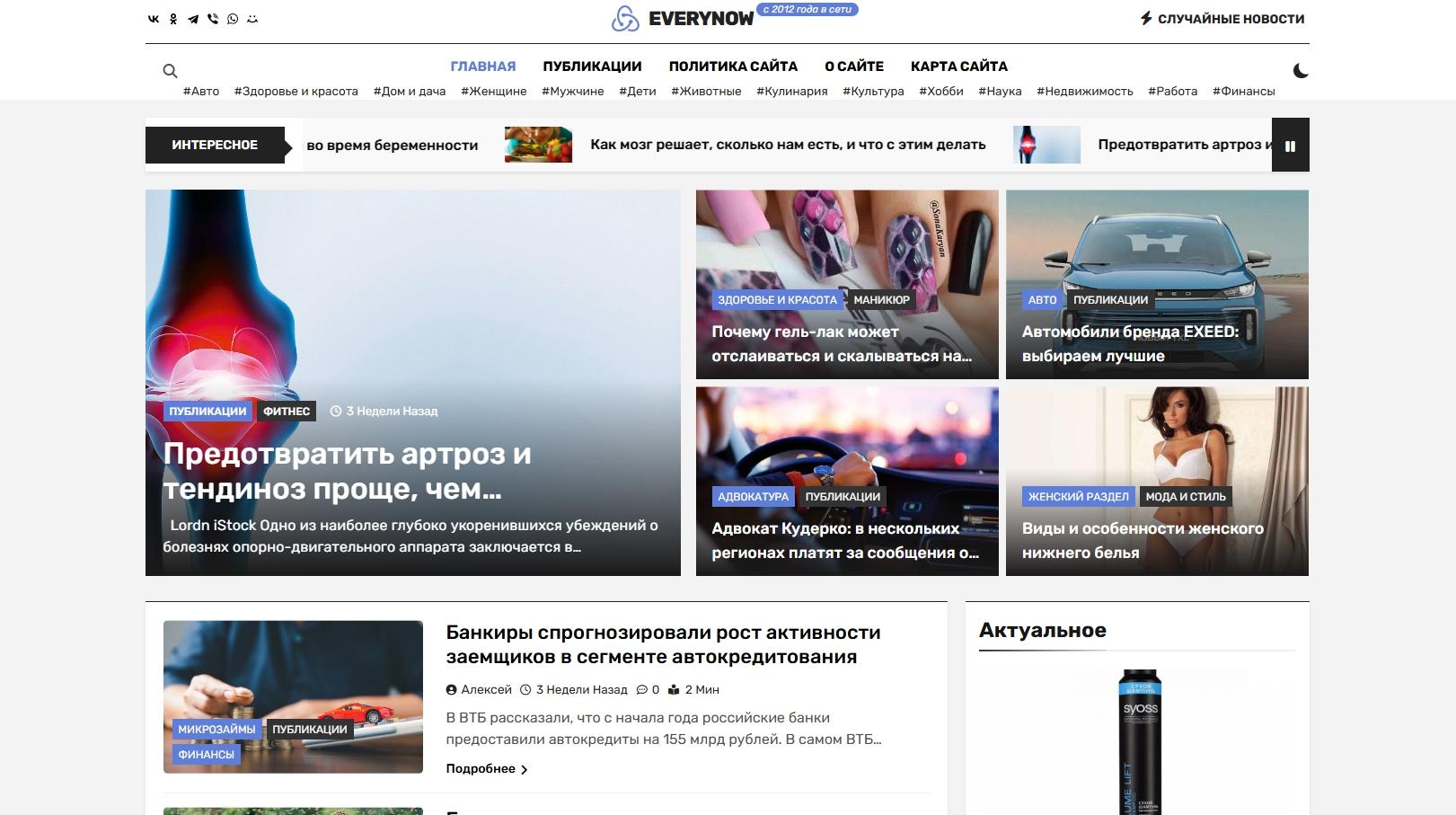Click the knee-joint thumbnail in the ticker
This screenshot has height=815, width=1456.
tap(1046, 145)
